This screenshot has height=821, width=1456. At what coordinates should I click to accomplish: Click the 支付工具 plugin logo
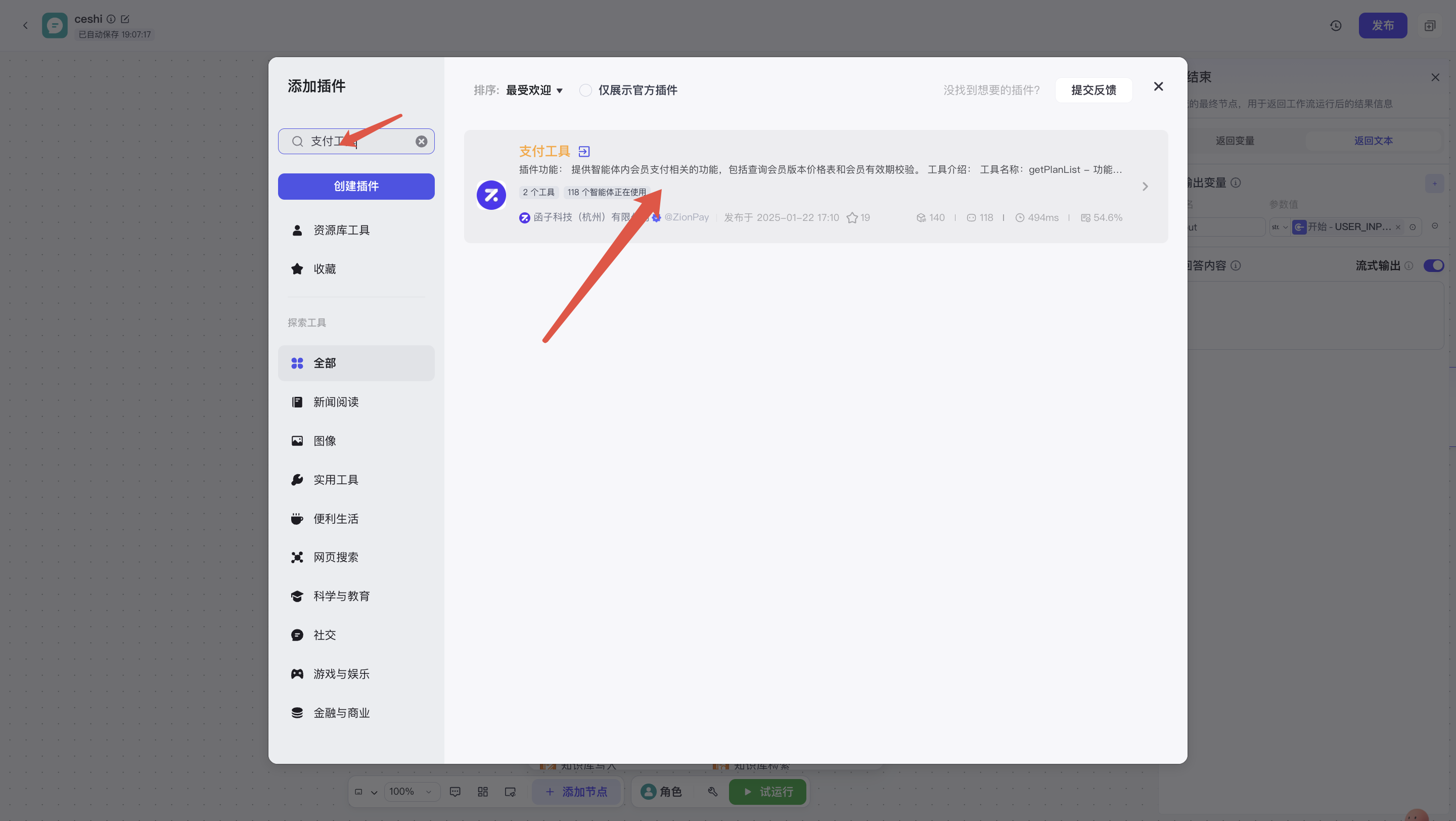(491, 196)
